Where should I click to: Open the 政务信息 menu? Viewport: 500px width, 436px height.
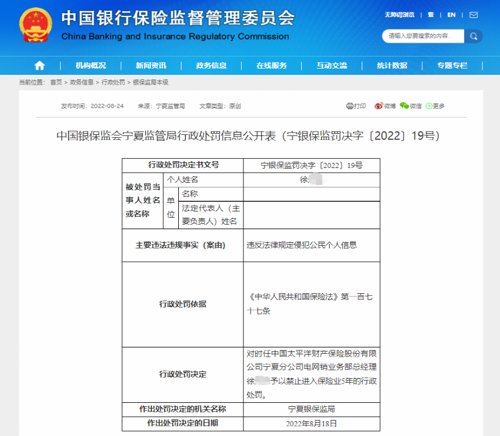[x=211, y=65]
